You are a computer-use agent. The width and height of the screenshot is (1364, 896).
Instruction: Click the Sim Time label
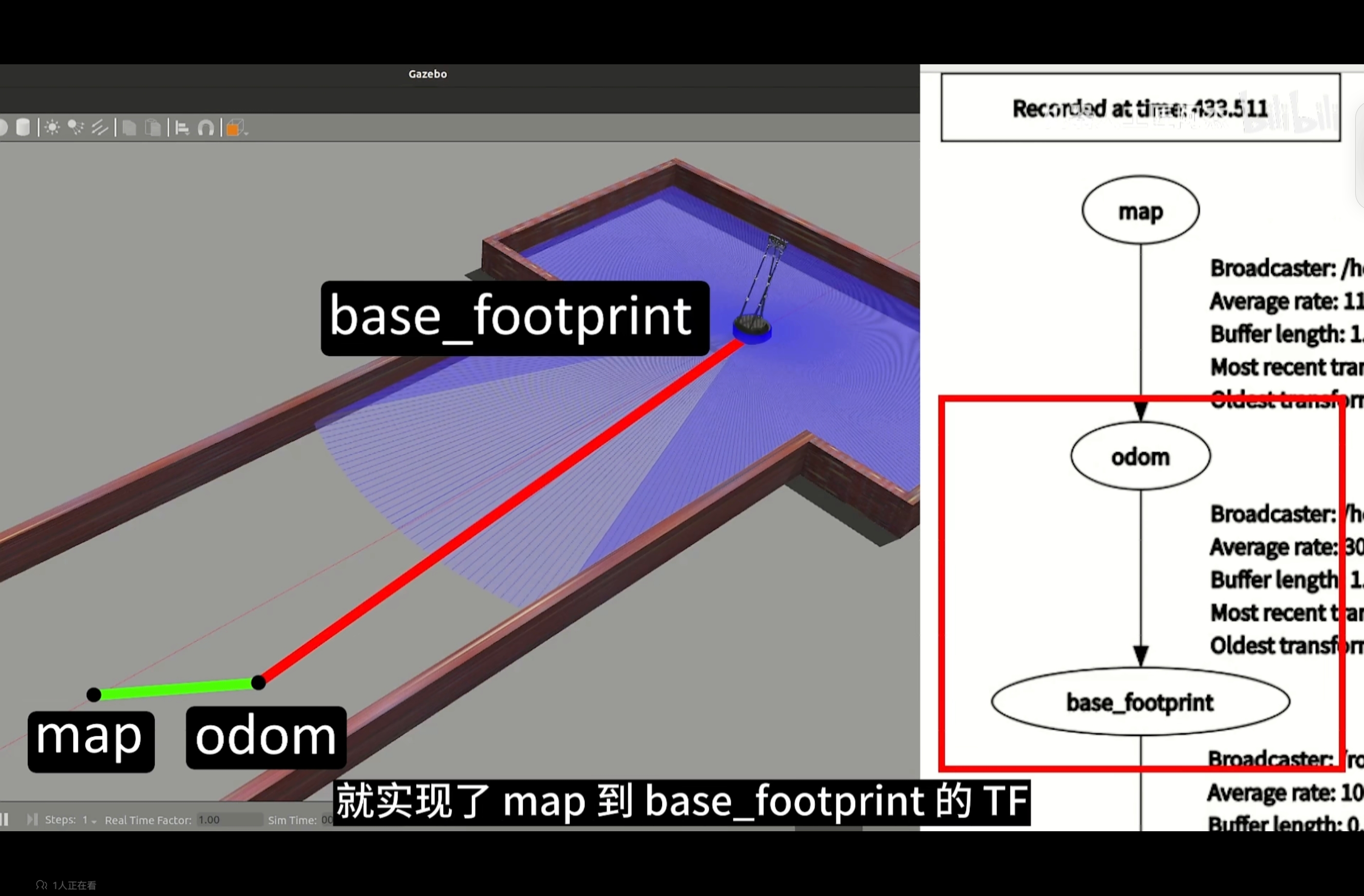[292, 820]
